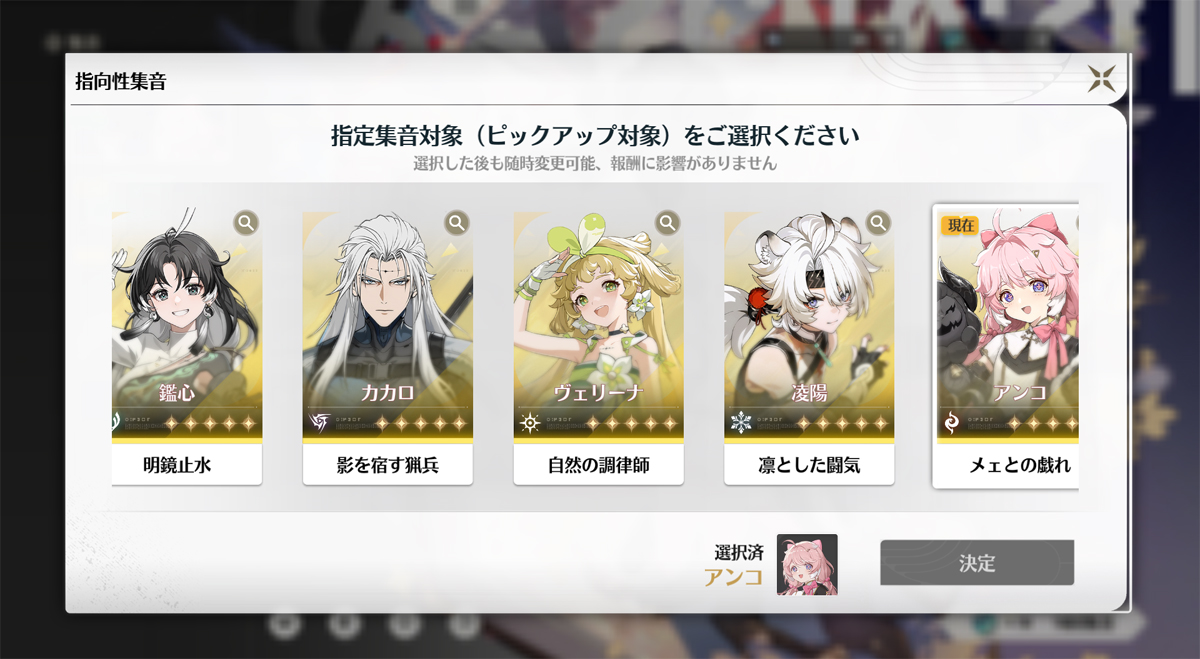Open magnifier details for カカロ card
1200x659 pixels.
457,222
